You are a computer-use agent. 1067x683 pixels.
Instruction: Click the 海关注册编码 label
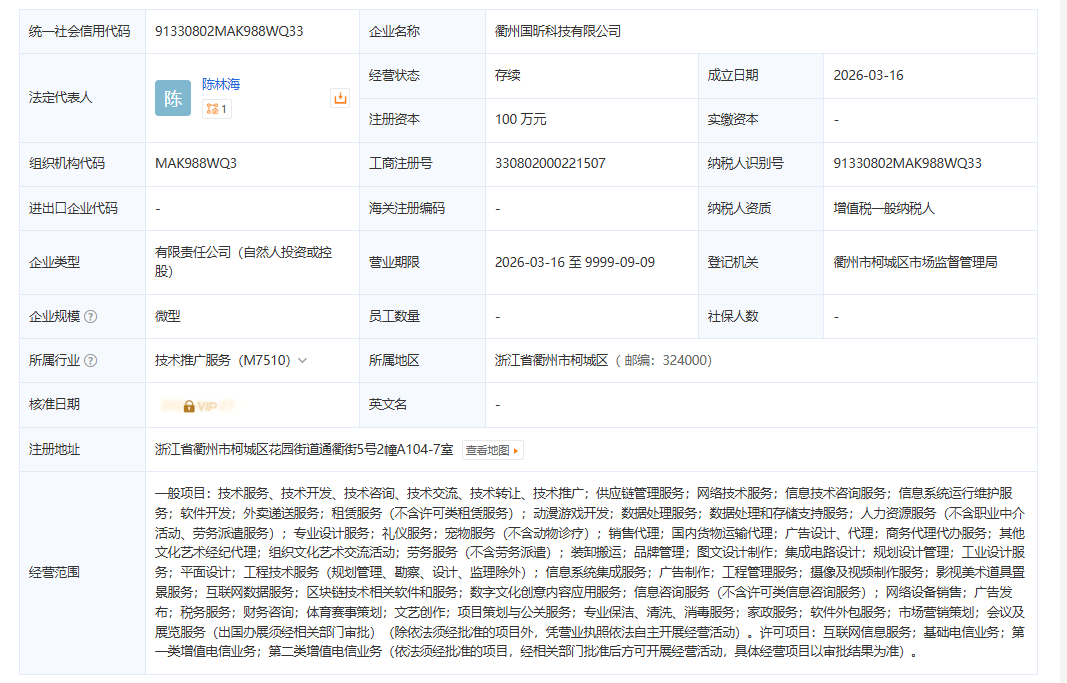[x=407, y=208]
